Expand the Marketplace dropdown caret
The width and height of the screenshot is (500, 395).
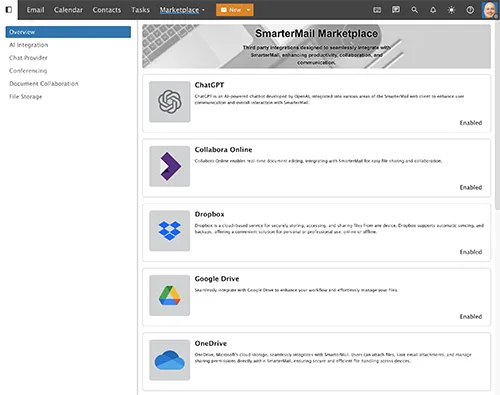(x=203, y=10)
